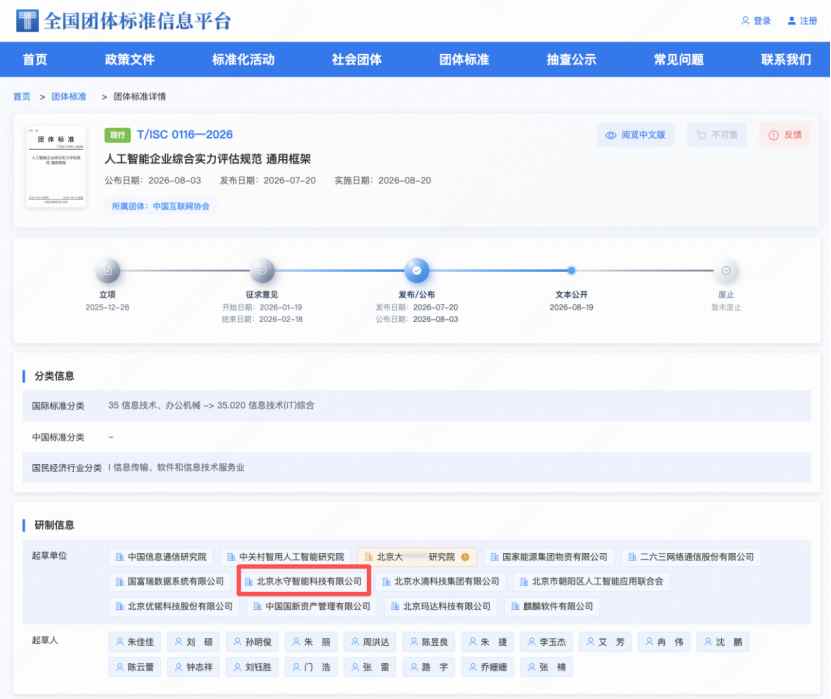Image resolution: width=831 pixels, height=699 pixels.
Task: Click the drafter tag 钟志祥
Action: click(193, 667)
